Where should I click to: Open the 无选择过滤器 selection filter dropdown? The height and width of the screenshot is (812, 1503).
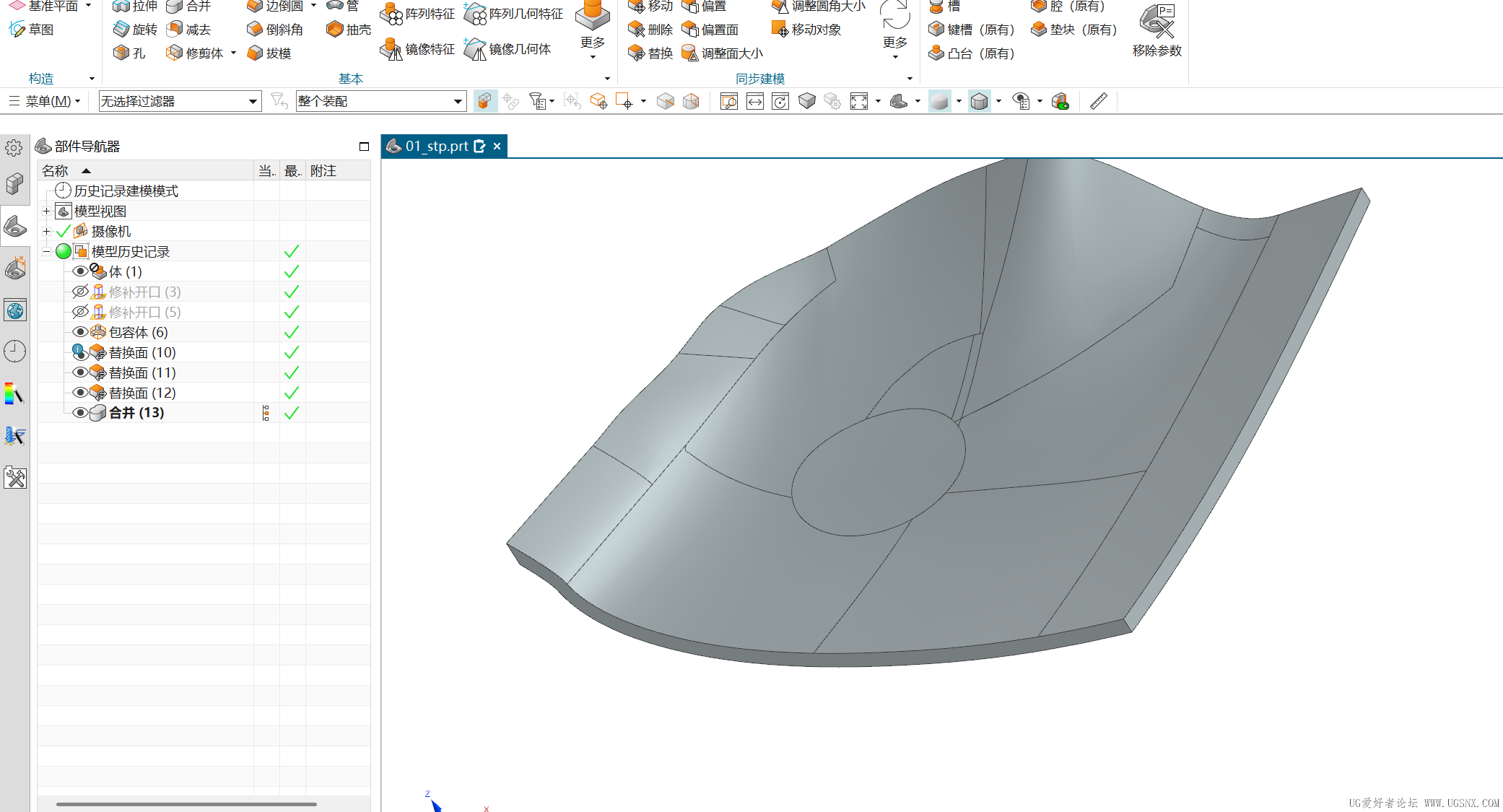click(252, 101)
